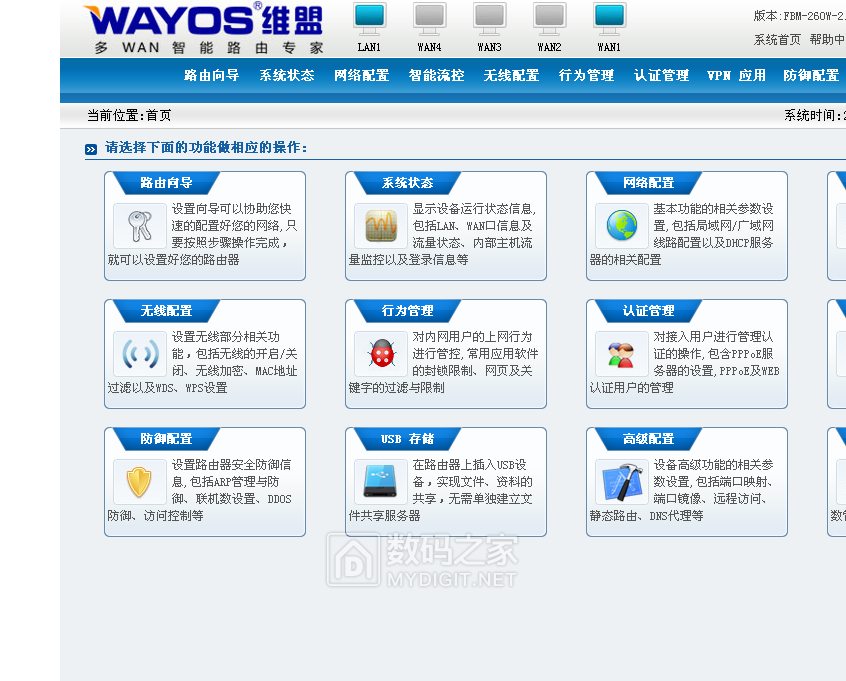This screenshot has width=846, height=681.
Task: Click the LAN1 port status icon
Action: coord(369,20)
